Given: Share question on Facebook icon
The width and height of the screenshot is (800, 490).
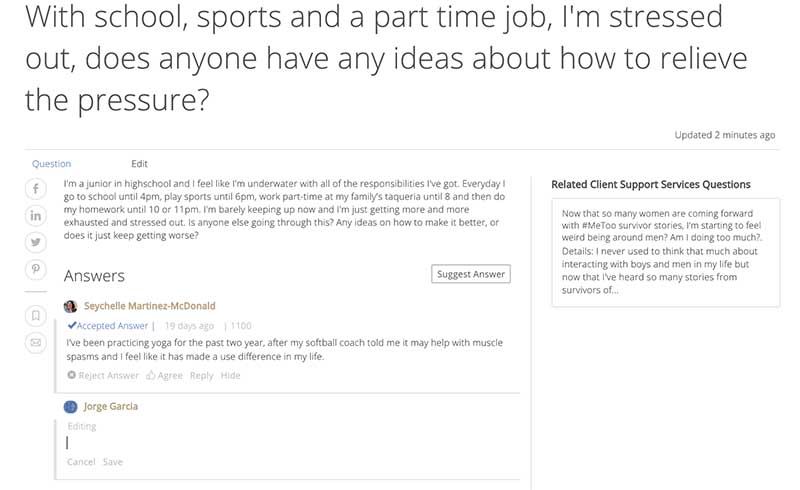Looking at the screenshot, I should click(36, 189).
